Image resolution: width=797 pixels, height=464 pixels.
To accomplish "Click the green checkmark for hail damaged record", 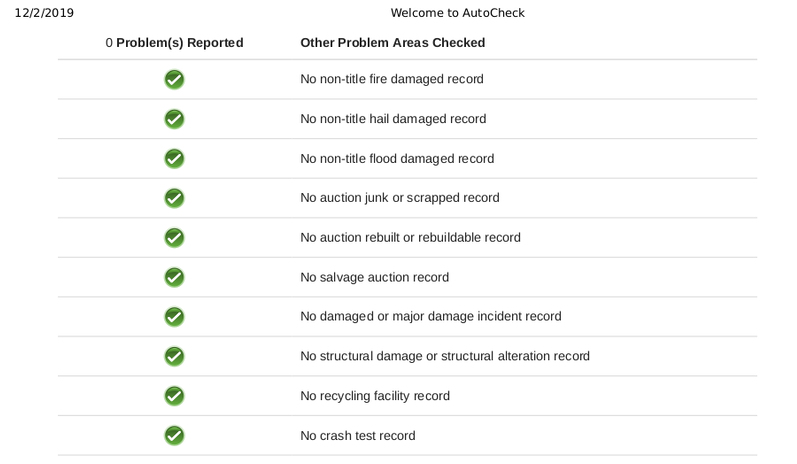I will coord(174,119).
